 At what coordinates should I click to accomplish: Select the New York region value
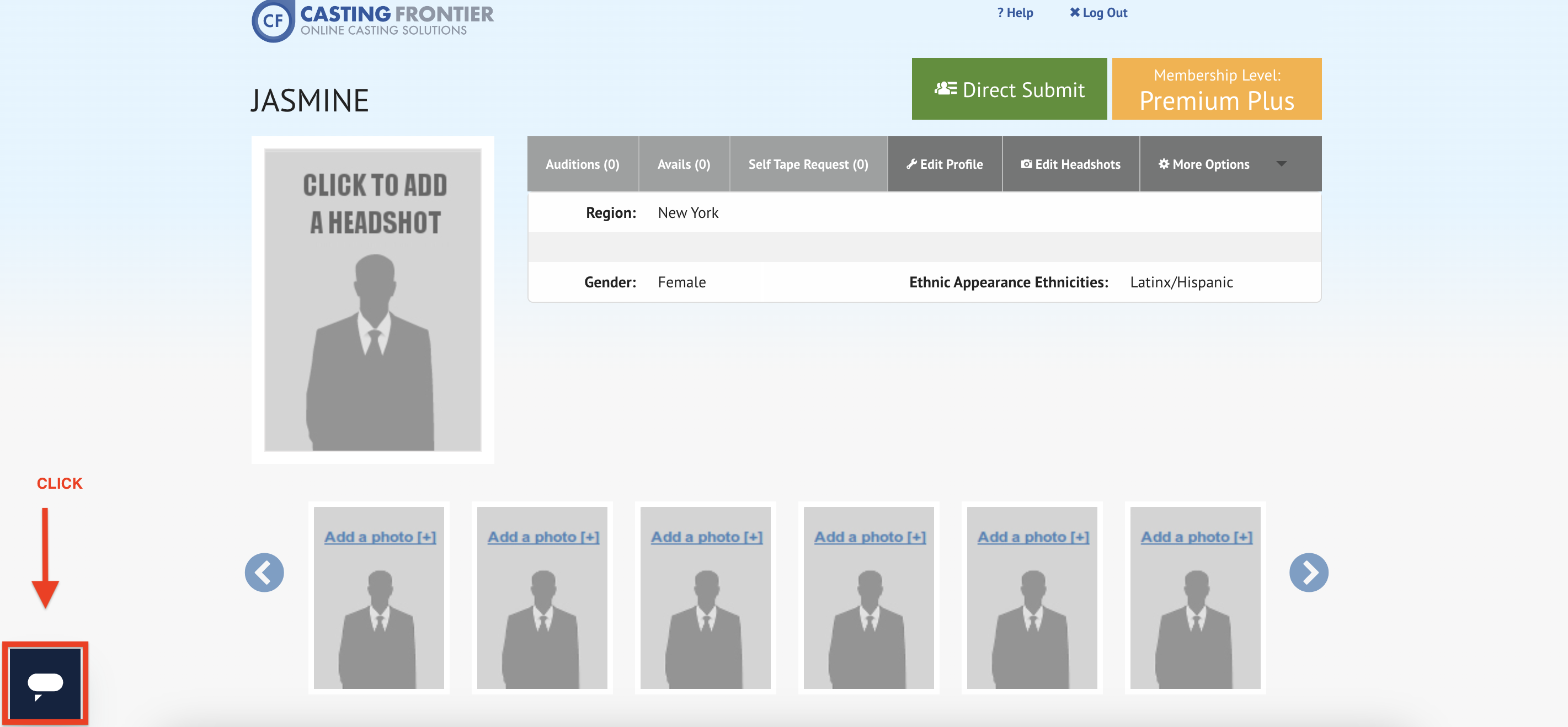pos(688,213)
